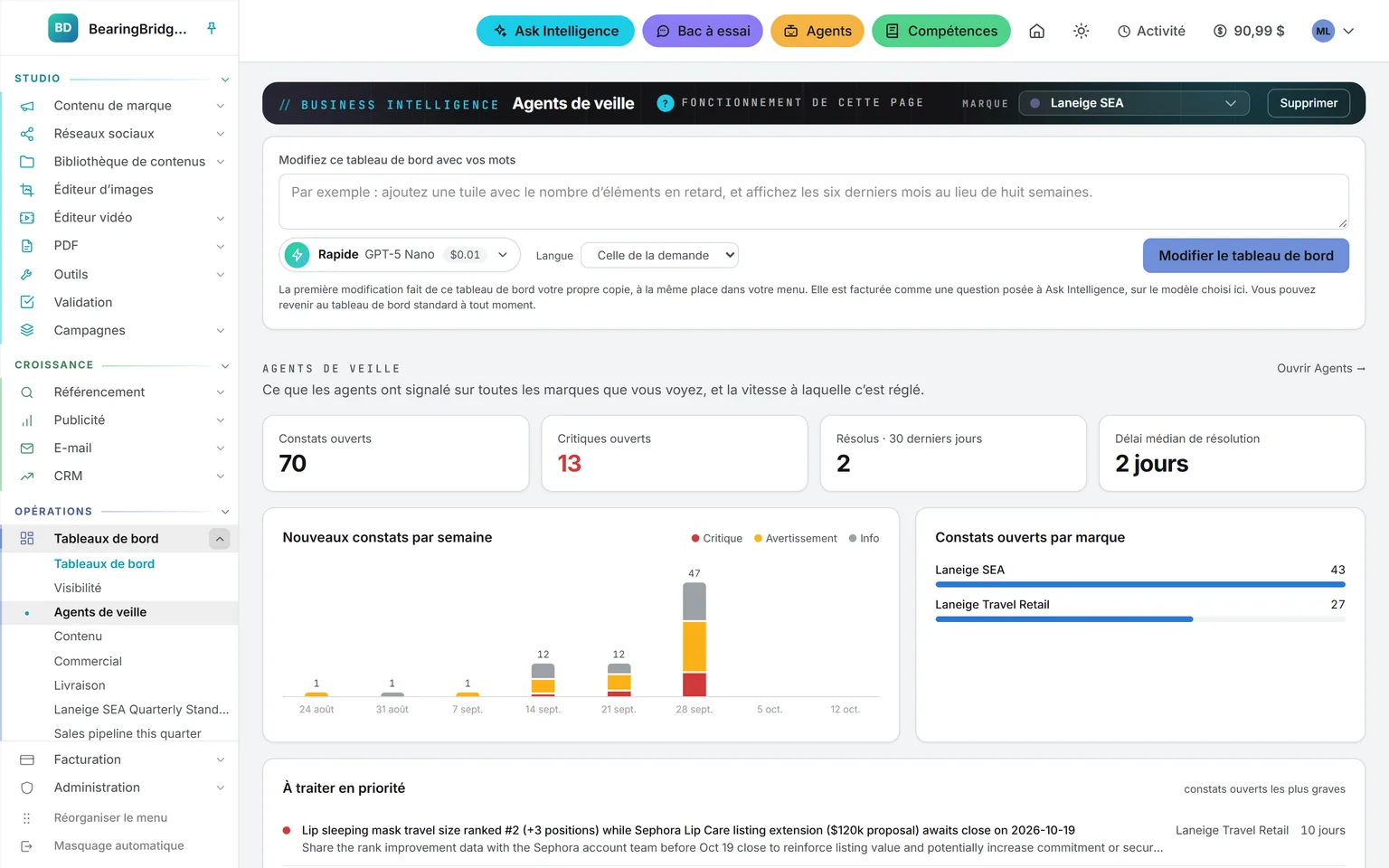Click the Ask Intelligence button

[x=555, y=31]
